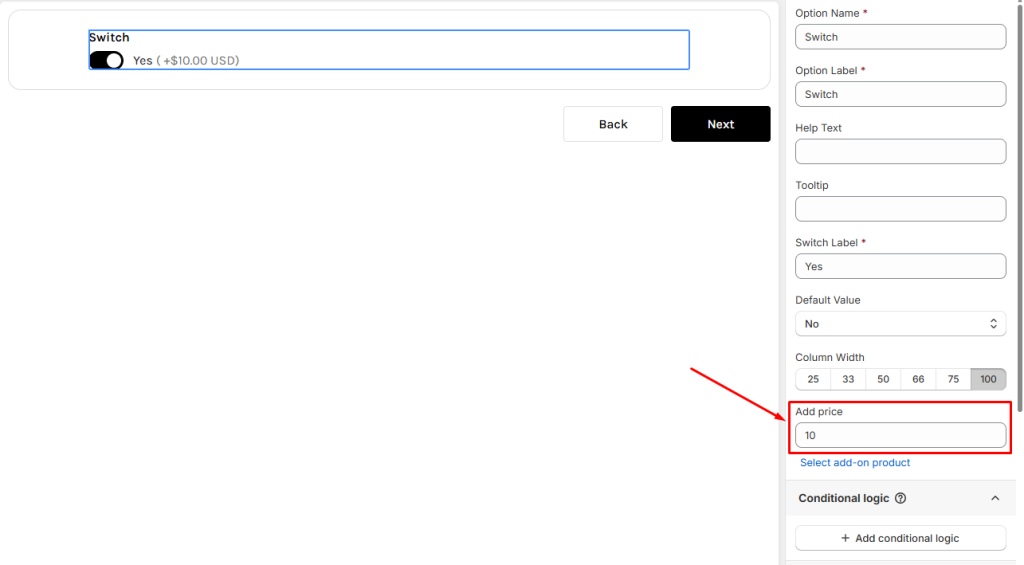Focus the Option Name input field

click(x=900, y=37)
